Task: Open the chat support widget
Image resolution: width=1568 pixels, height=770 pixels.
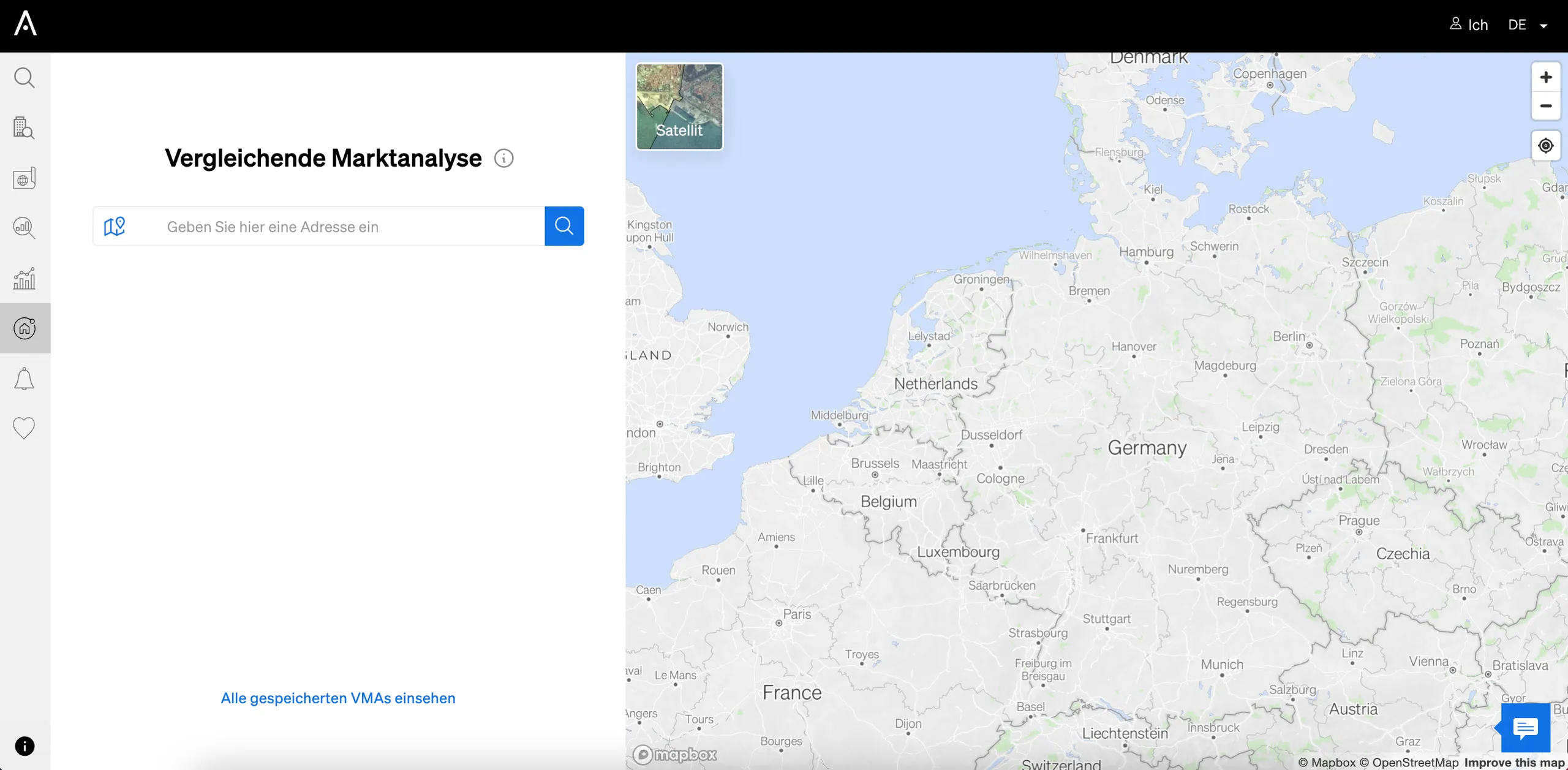Action: pos(1525,728)
